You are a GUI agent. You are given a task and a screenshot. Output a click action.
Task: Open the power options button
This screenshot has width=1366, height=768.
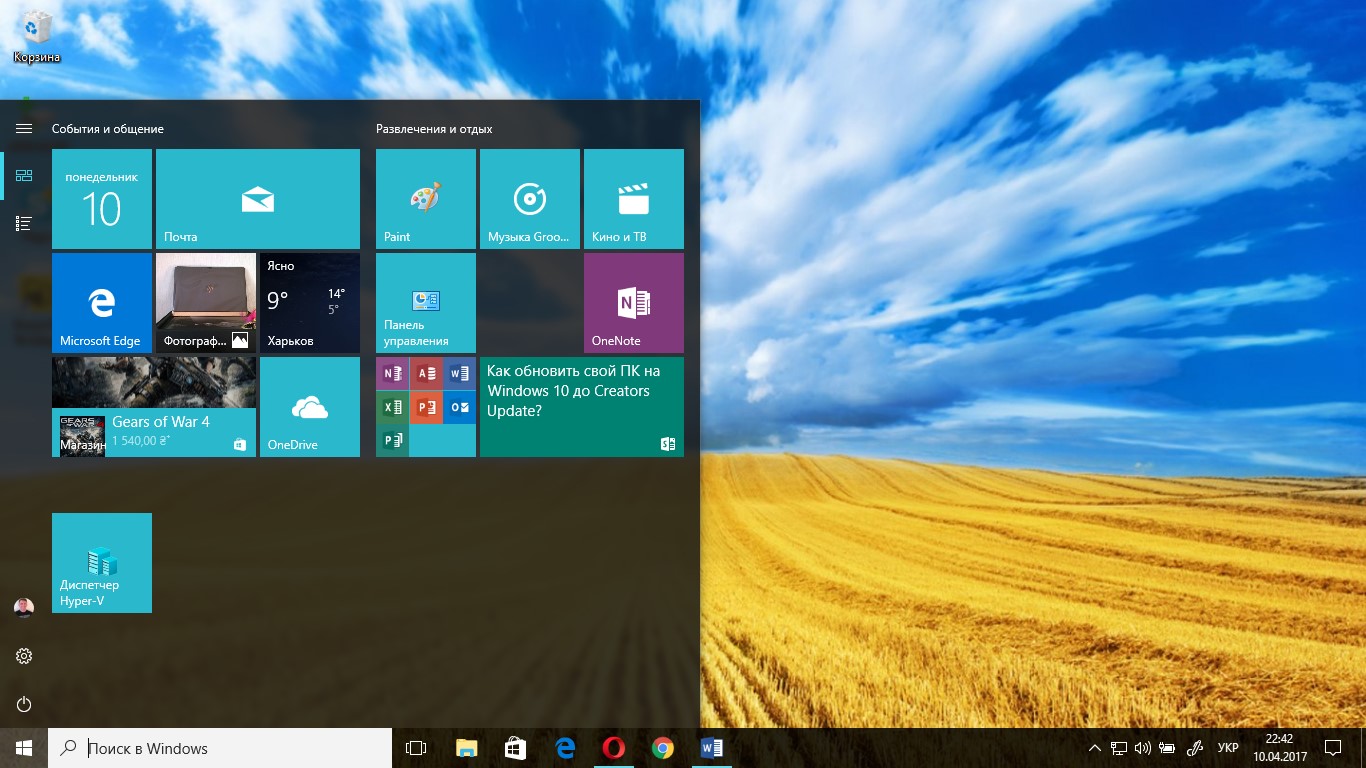(24, 704)
